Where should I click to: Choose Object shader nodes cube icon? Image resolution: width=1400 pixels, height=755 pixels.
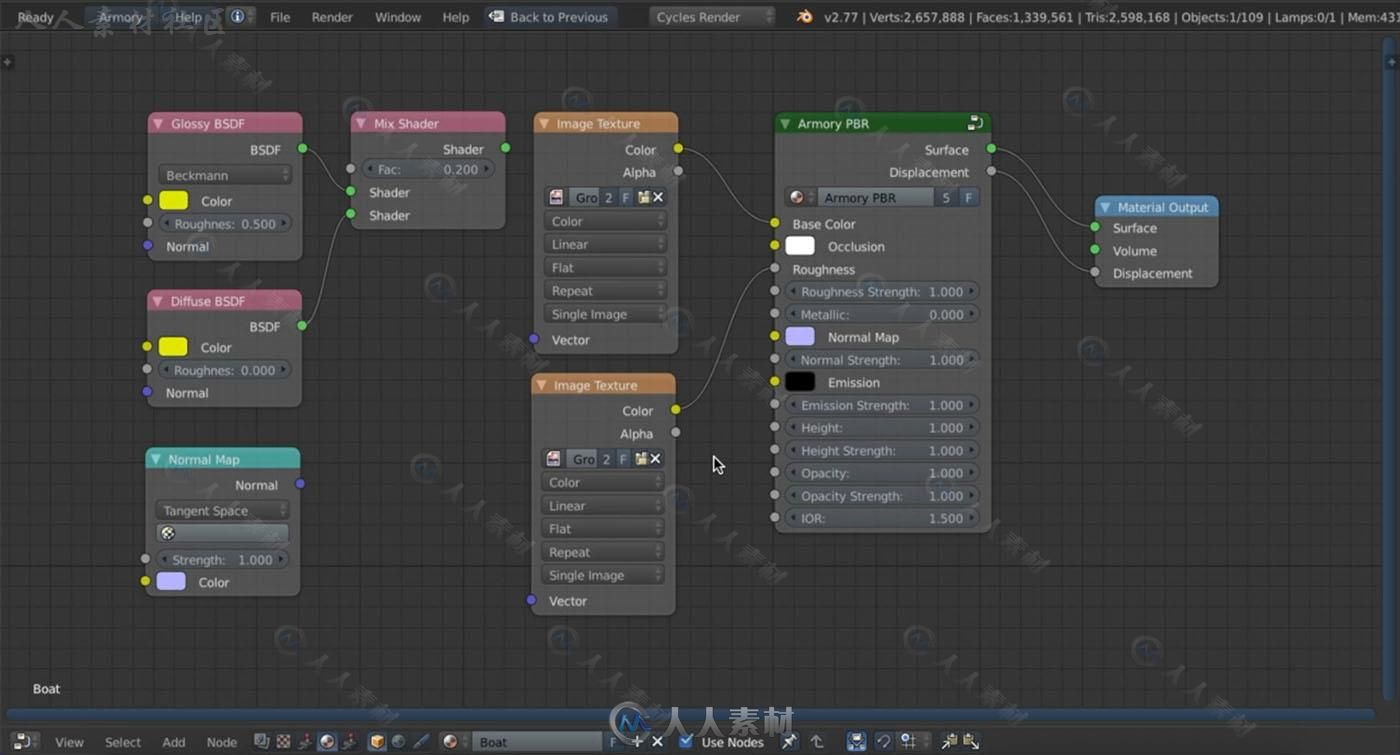(377, 742)
